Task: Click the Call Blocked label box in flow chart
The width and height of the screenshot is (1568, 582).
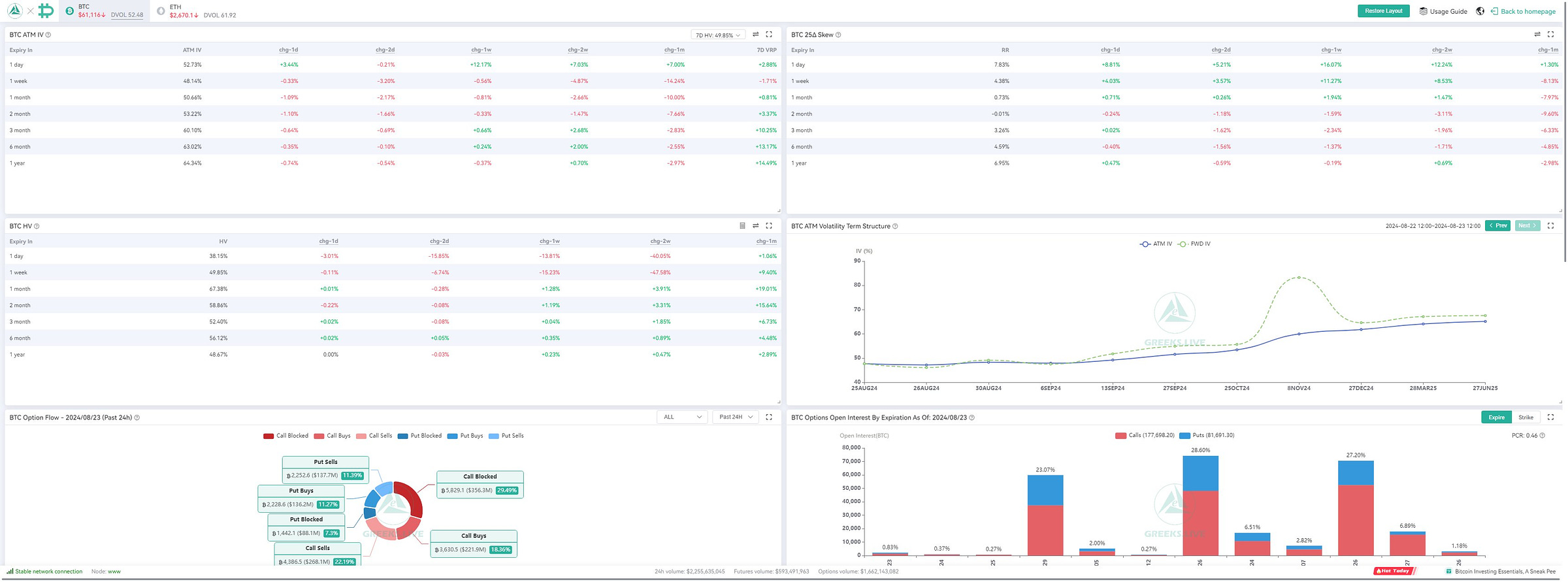Action: coord(480,484)
